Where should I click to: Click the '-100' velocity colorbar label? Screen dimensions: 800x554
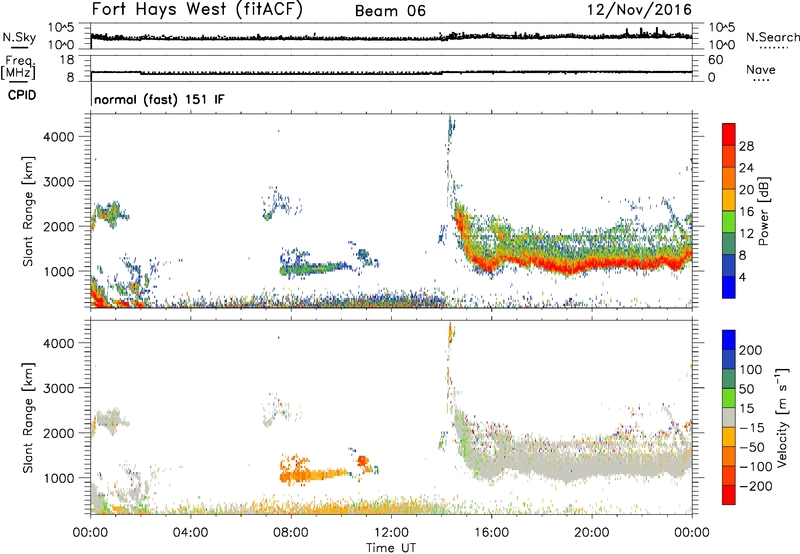756,467
